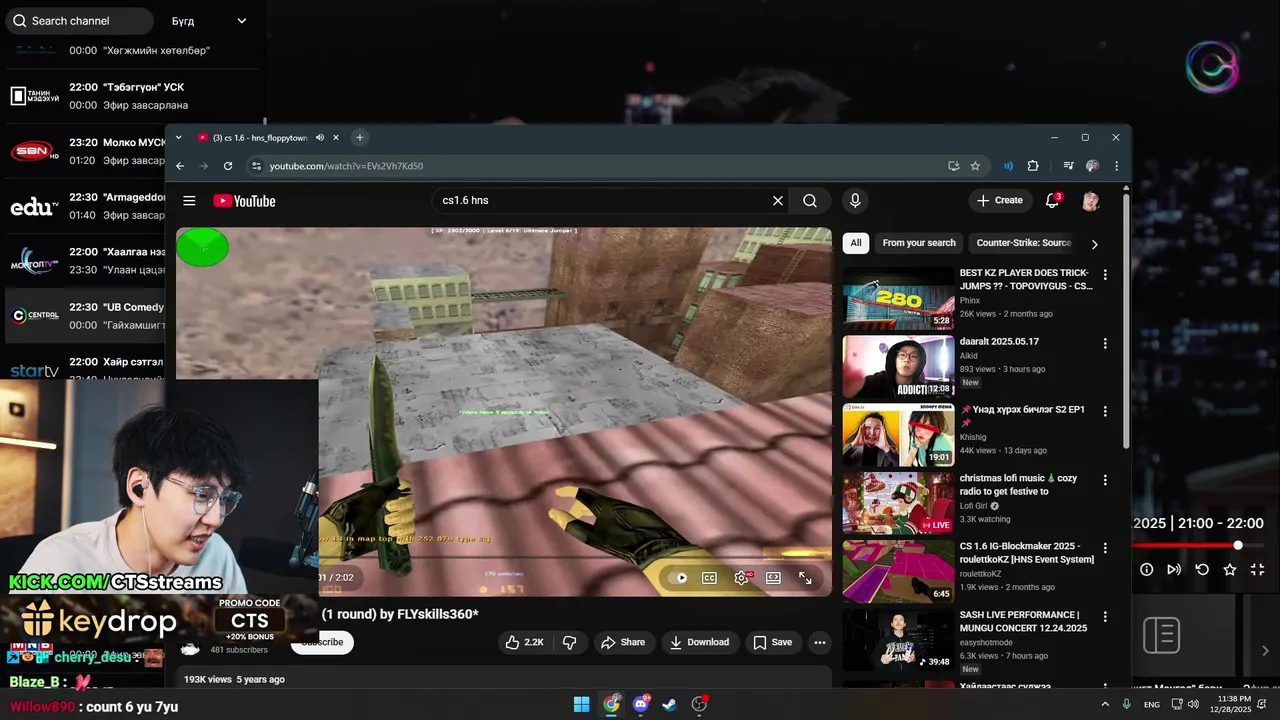Viewport: 1280px width, 720px height.
Task: Open Chrome extensions puzzle icon
Action: point(1033,166)
